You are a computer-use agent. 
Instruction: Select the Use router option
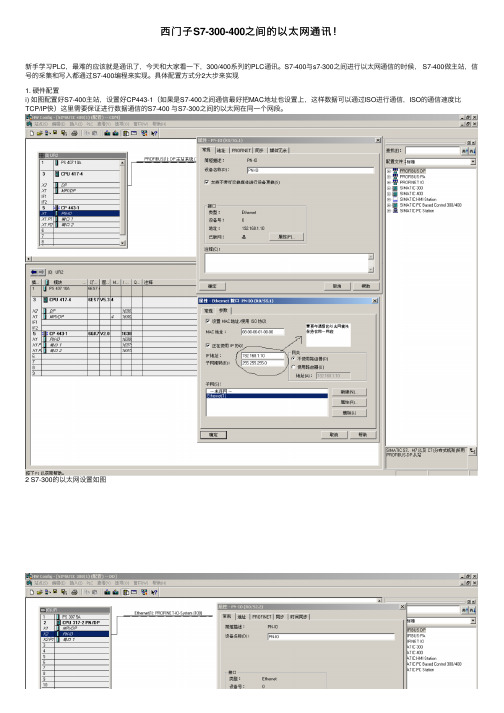(x=294, y=367)
